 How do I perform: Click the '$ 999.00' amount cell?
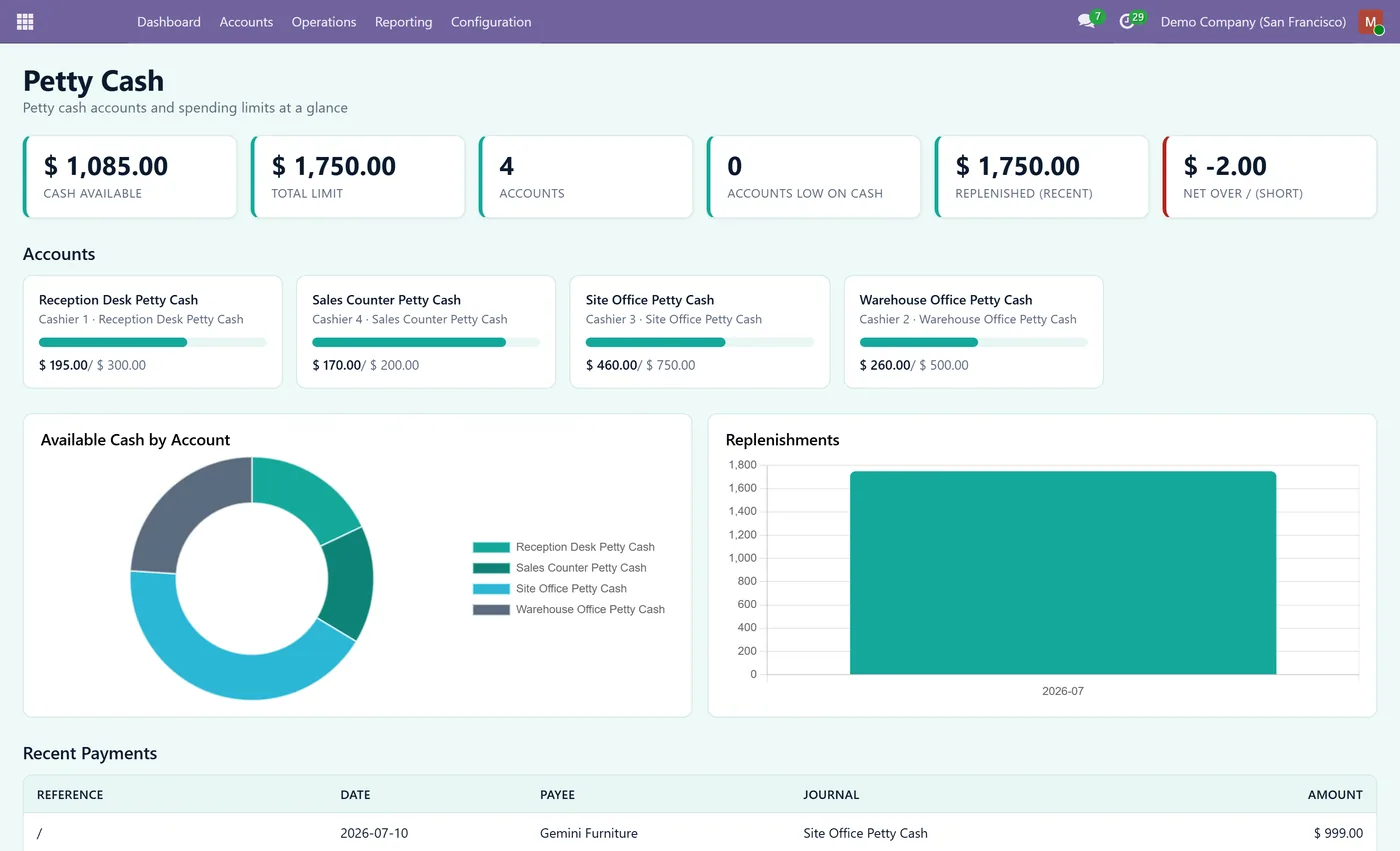coord(1338,833)
